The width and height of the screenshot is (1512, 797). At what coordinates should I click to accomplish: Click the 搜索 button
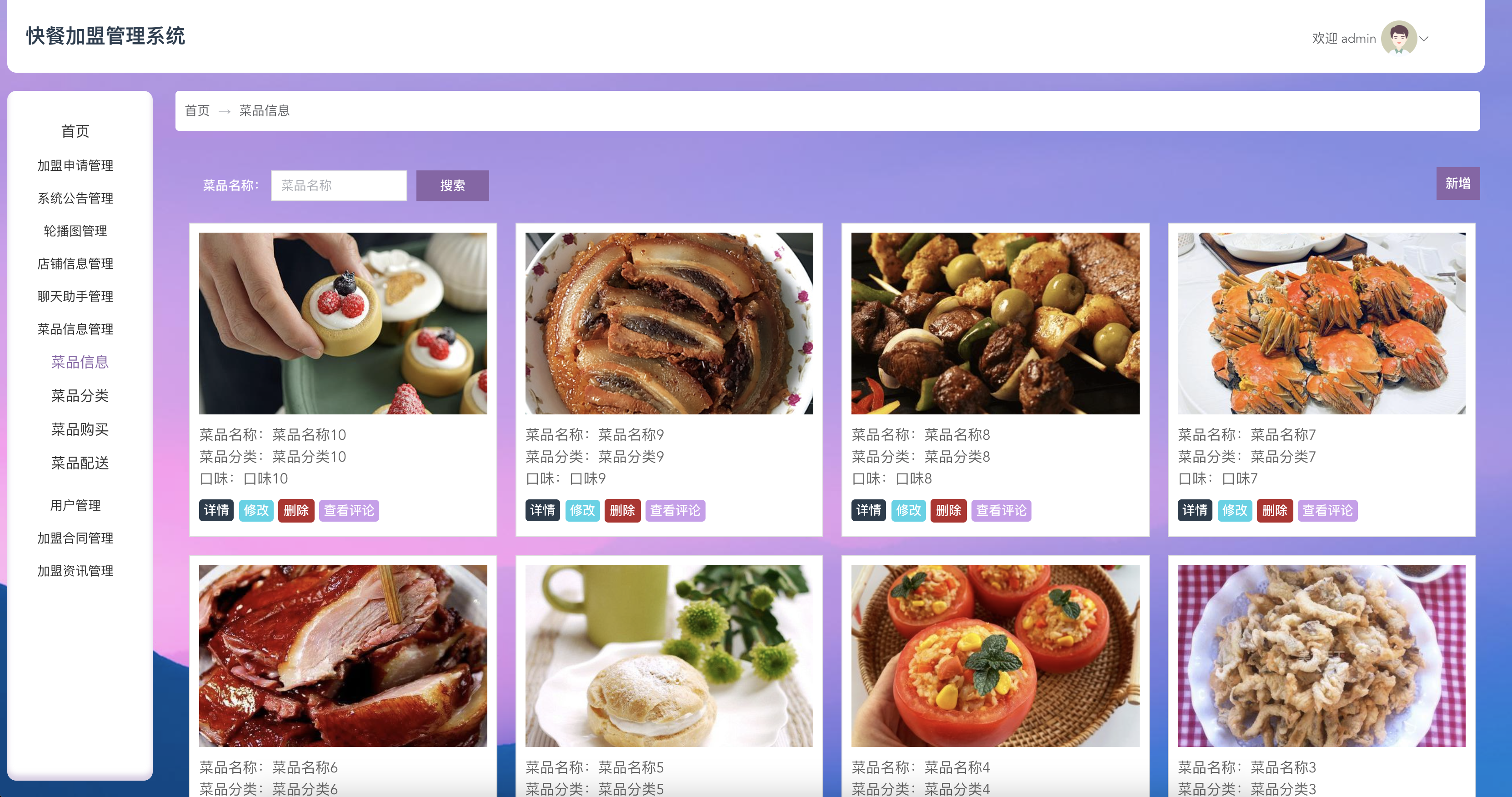pos(452,185)
